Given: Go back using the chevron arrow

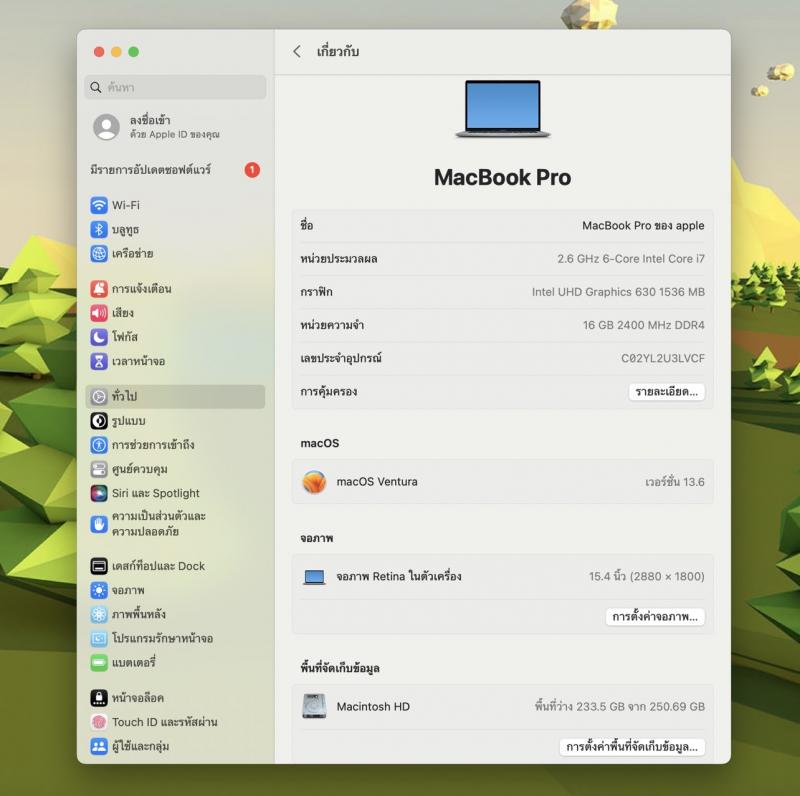Looking at the screenshot, I should pos(297,51).
